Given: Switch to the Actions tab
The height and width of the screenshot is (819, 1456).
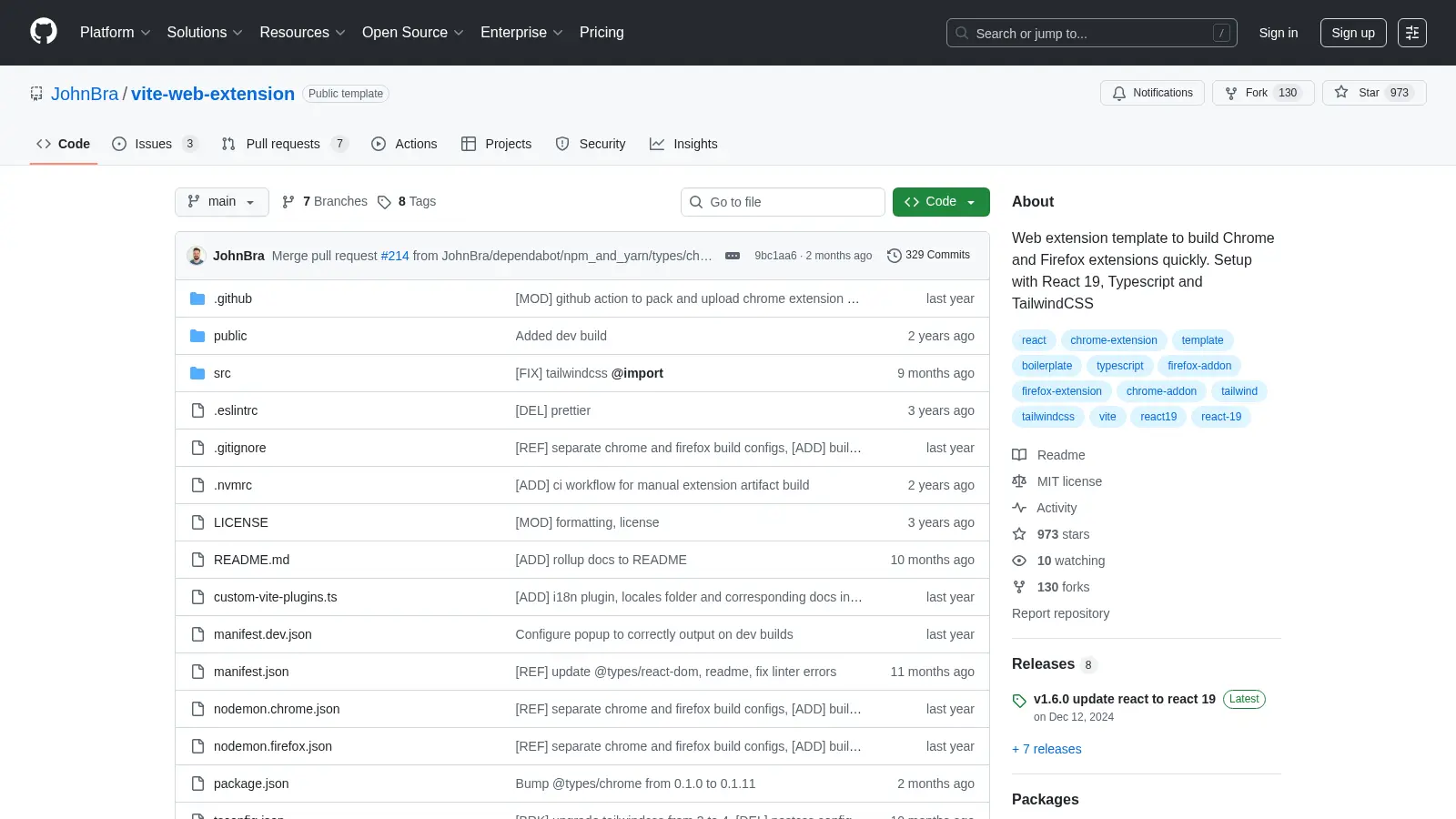Looking at the screenshot, I should pos(404,144).
